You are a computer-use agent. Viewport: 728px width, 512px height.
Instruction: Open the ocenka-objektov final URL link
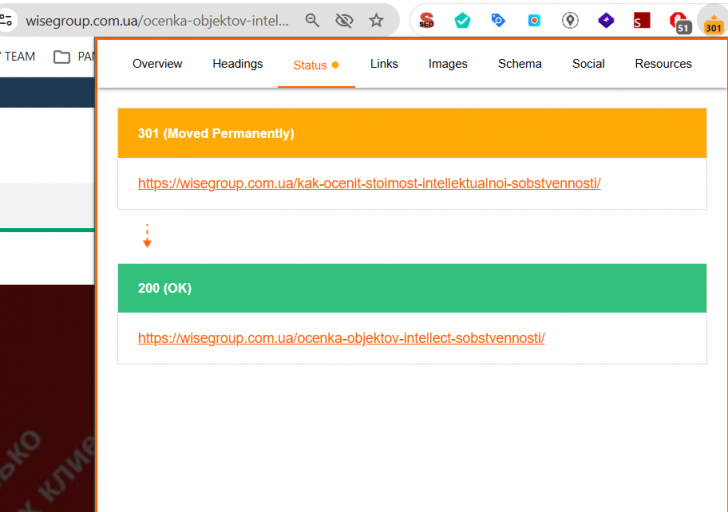341,338
